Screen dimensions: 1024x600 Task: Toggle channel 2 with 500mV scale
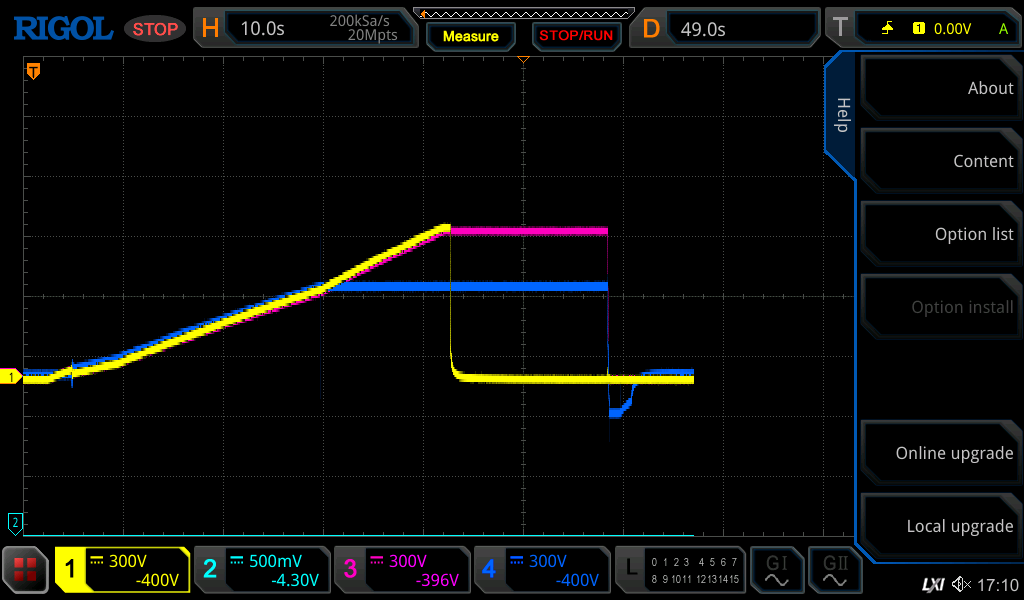(262, 570)
